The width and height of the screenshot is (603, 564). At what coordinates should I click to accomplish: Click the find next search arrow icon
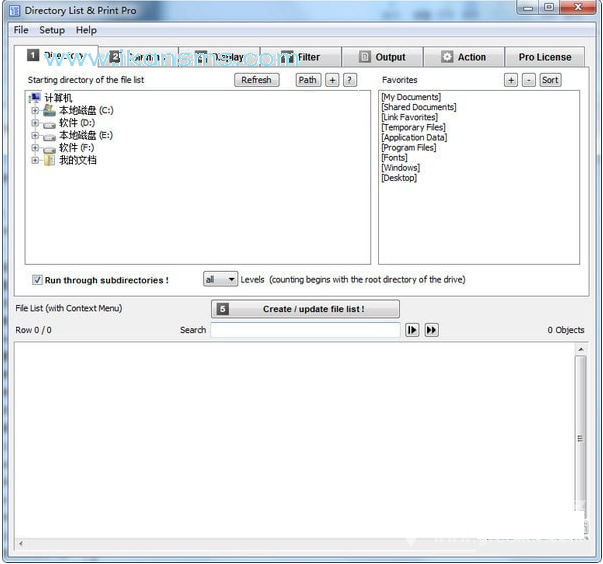click(x=412, y=330)
